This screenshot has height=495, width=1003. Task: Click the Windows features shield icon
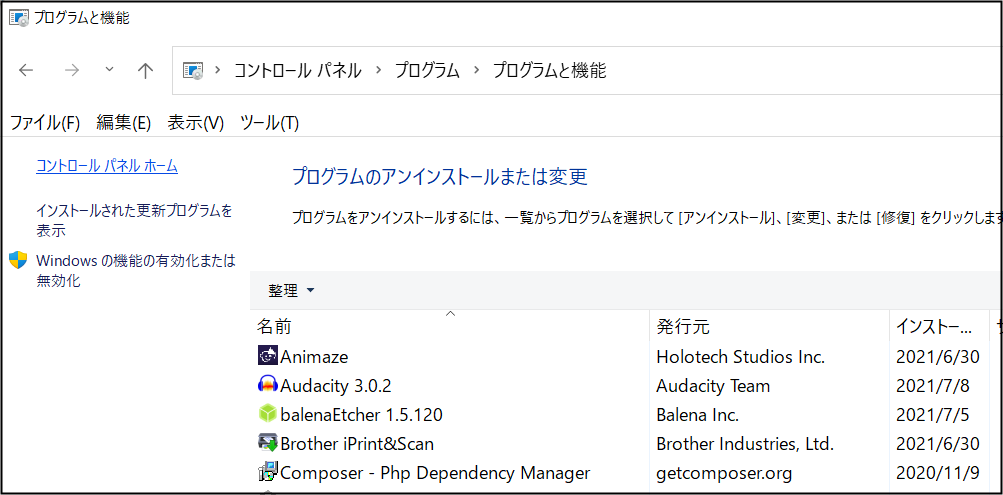18,260
